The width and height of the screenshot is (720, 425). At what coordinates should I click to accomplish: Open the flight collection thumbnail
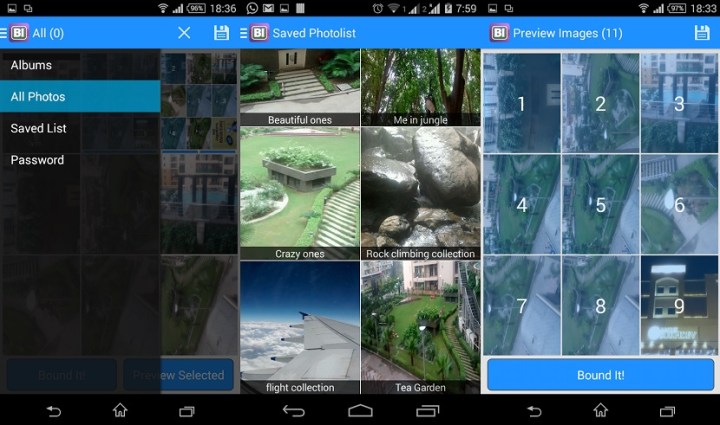(300, 327)
